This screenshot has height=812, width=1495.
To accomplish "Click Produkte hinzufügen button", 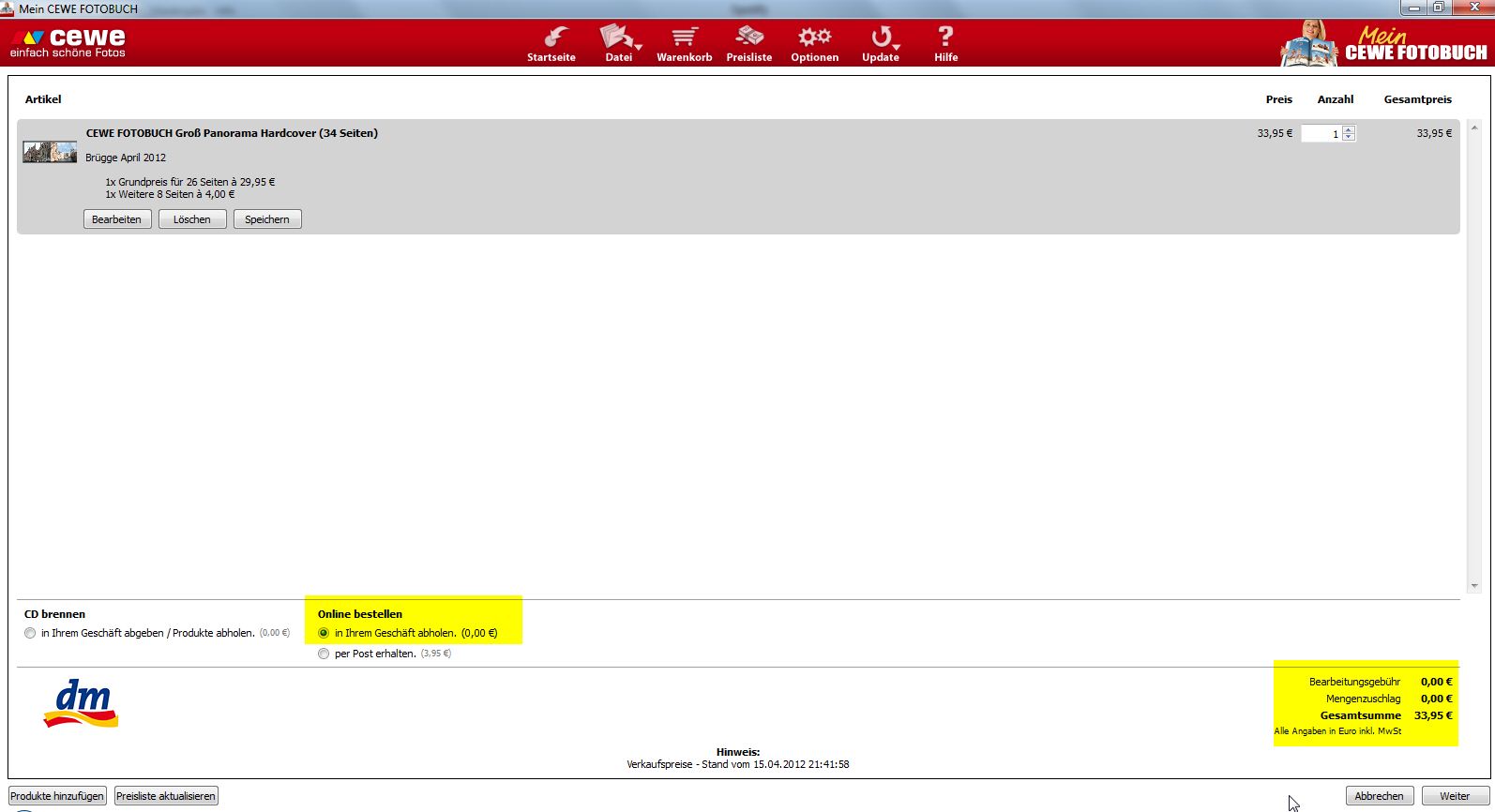I will [x=57, y=796].
